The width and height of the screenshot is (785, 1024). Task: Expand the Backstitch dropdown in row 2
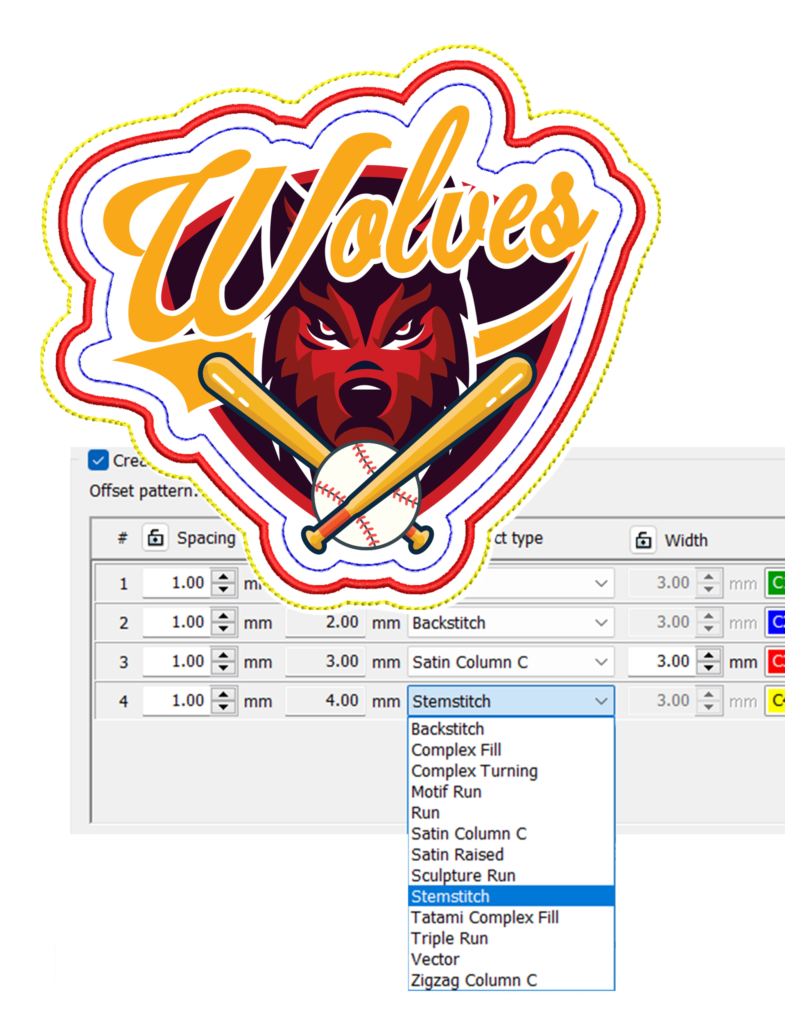pos(601,622)
